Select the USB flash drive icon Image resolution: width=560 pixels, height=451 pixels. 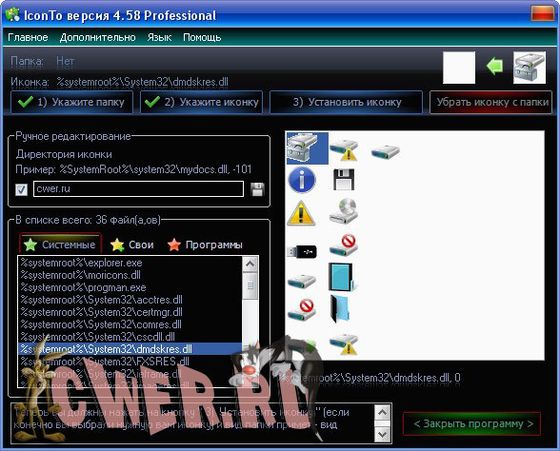pyautogui.click(x=302, y=251)
